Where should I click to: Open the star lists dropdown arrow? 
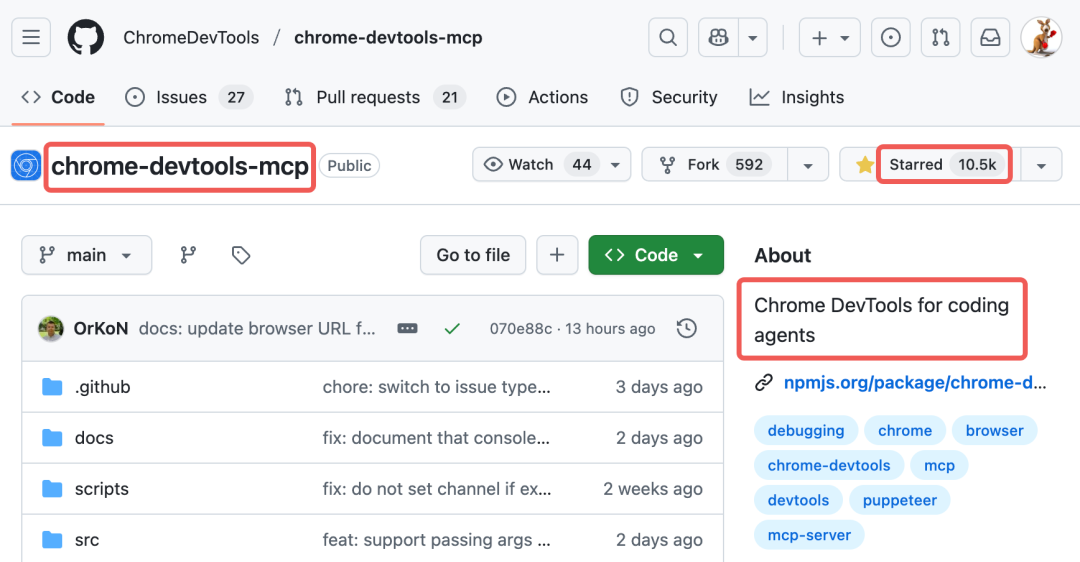1041,165
